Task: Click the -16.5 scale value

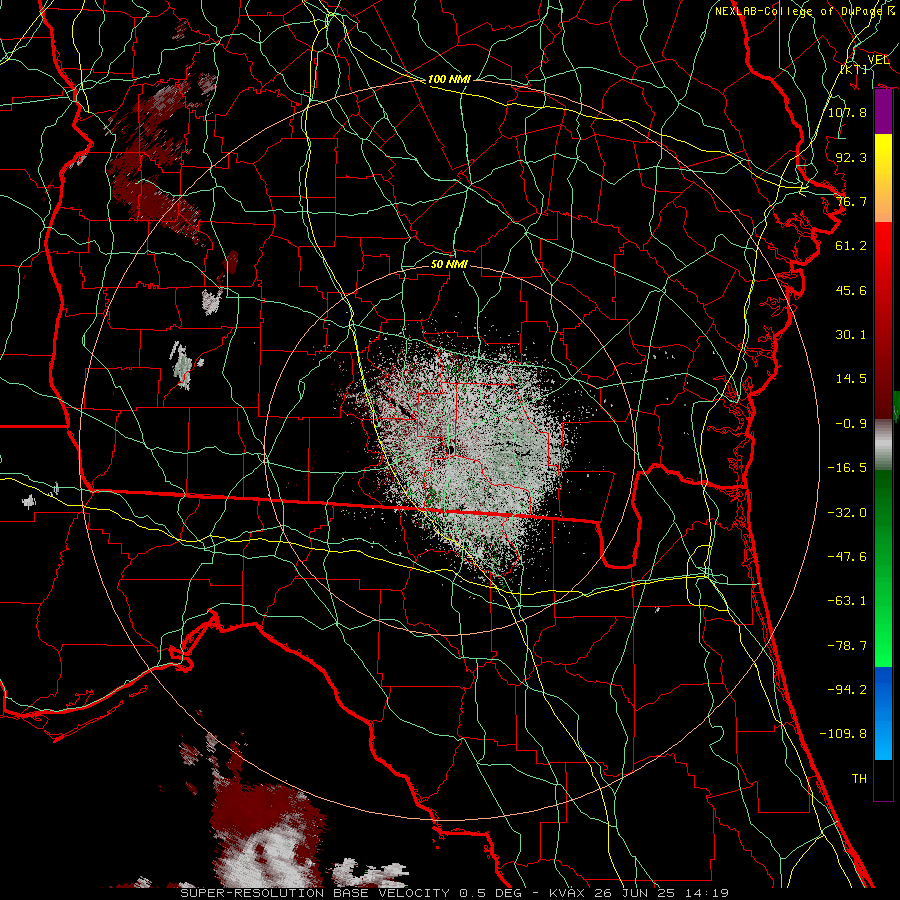Action: (x=847, y=468)
